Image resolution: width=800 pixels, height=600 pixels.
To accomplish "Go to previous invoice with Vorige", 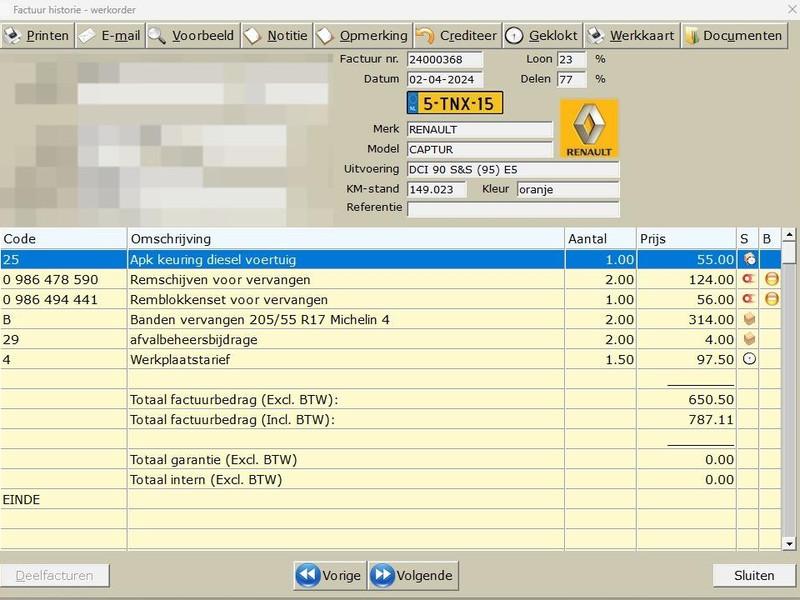I will [329, 575].
